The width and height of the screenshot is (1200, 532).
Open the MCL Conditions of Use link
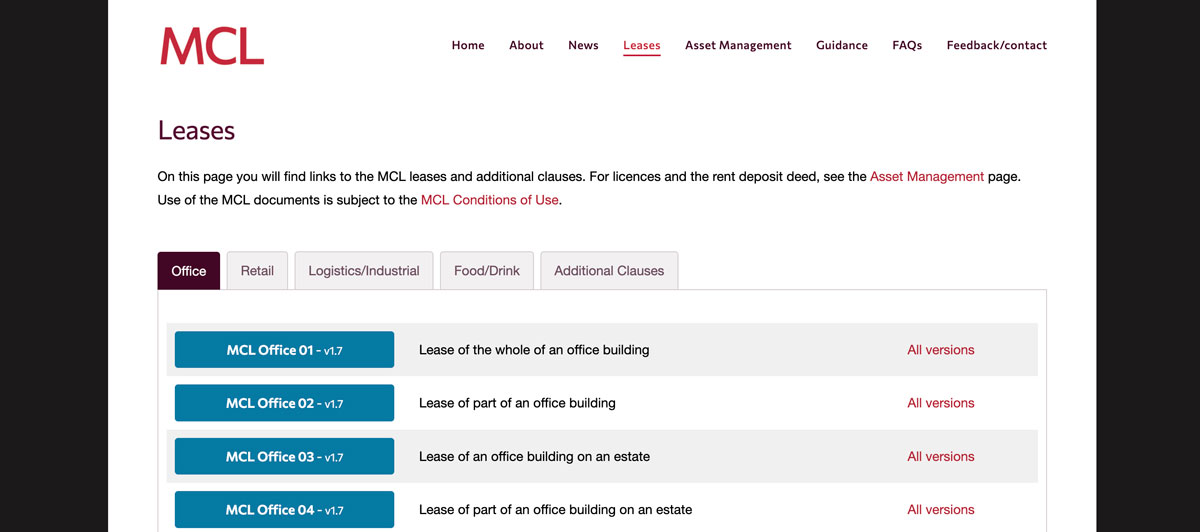491,200
